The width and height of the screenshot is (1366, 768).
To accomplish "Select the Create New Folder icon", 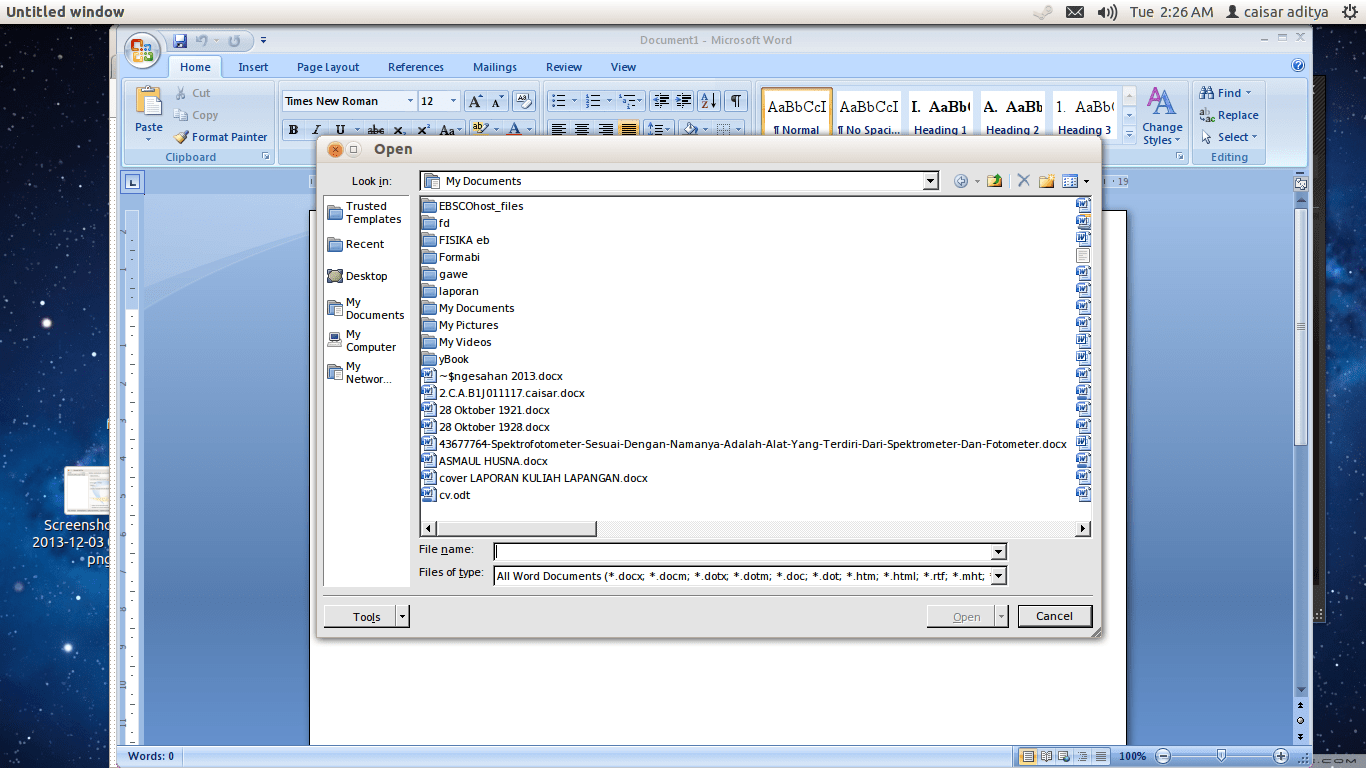I will click(1046, 180).
